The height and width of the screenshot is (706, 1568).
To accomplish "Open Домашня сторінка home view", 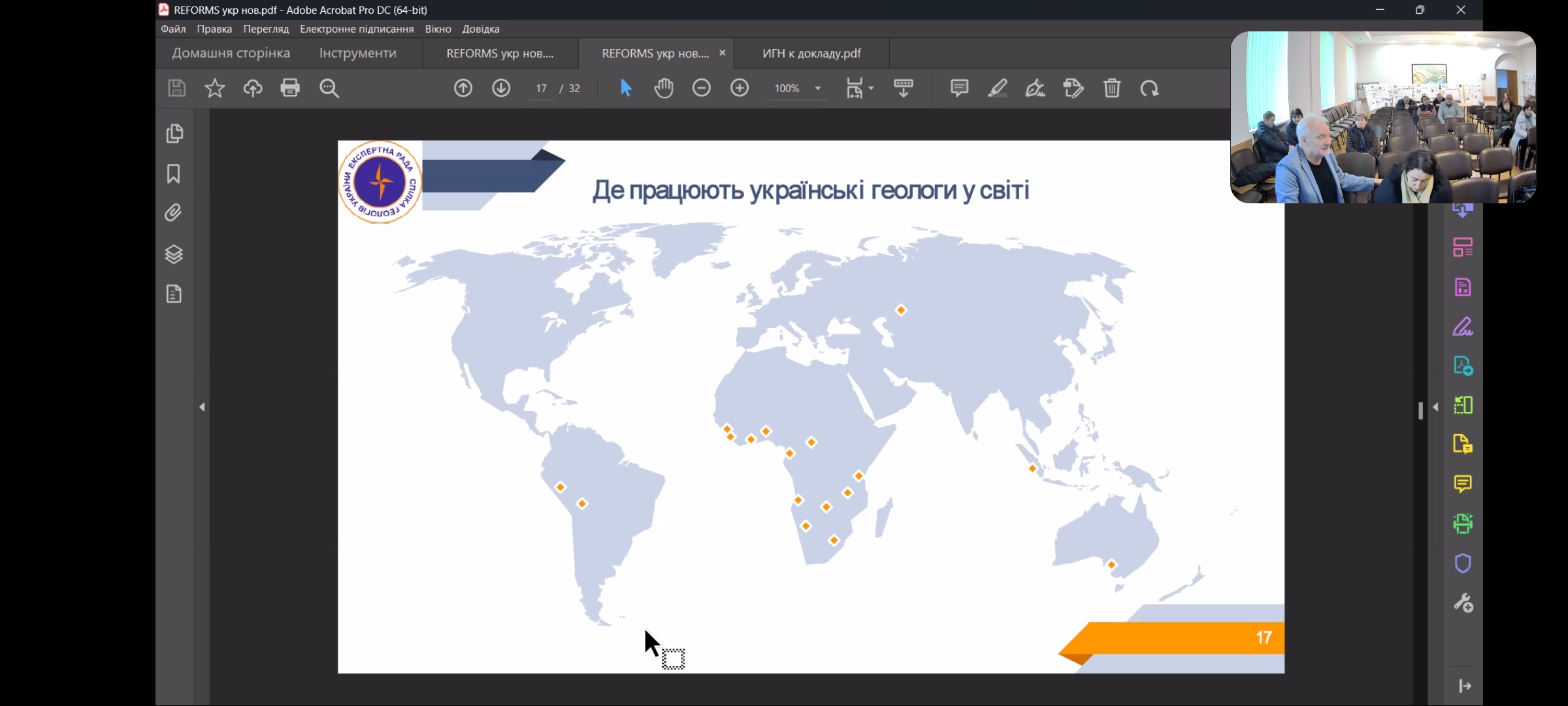I will coord(231,53).
